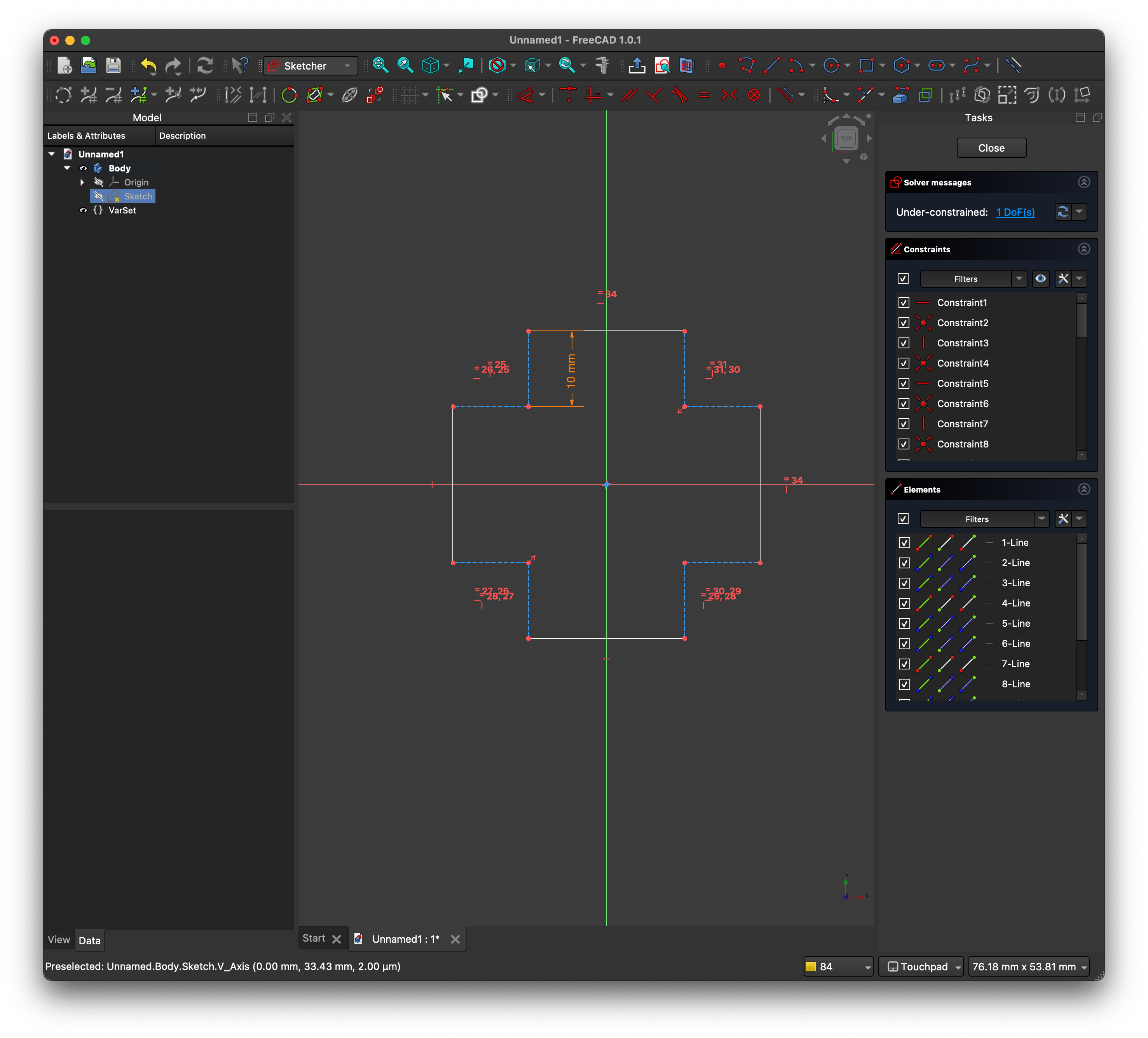Uncheck the Constraint1 checkbox
Screen dimensions: 1148x1038
pos(904,302)
